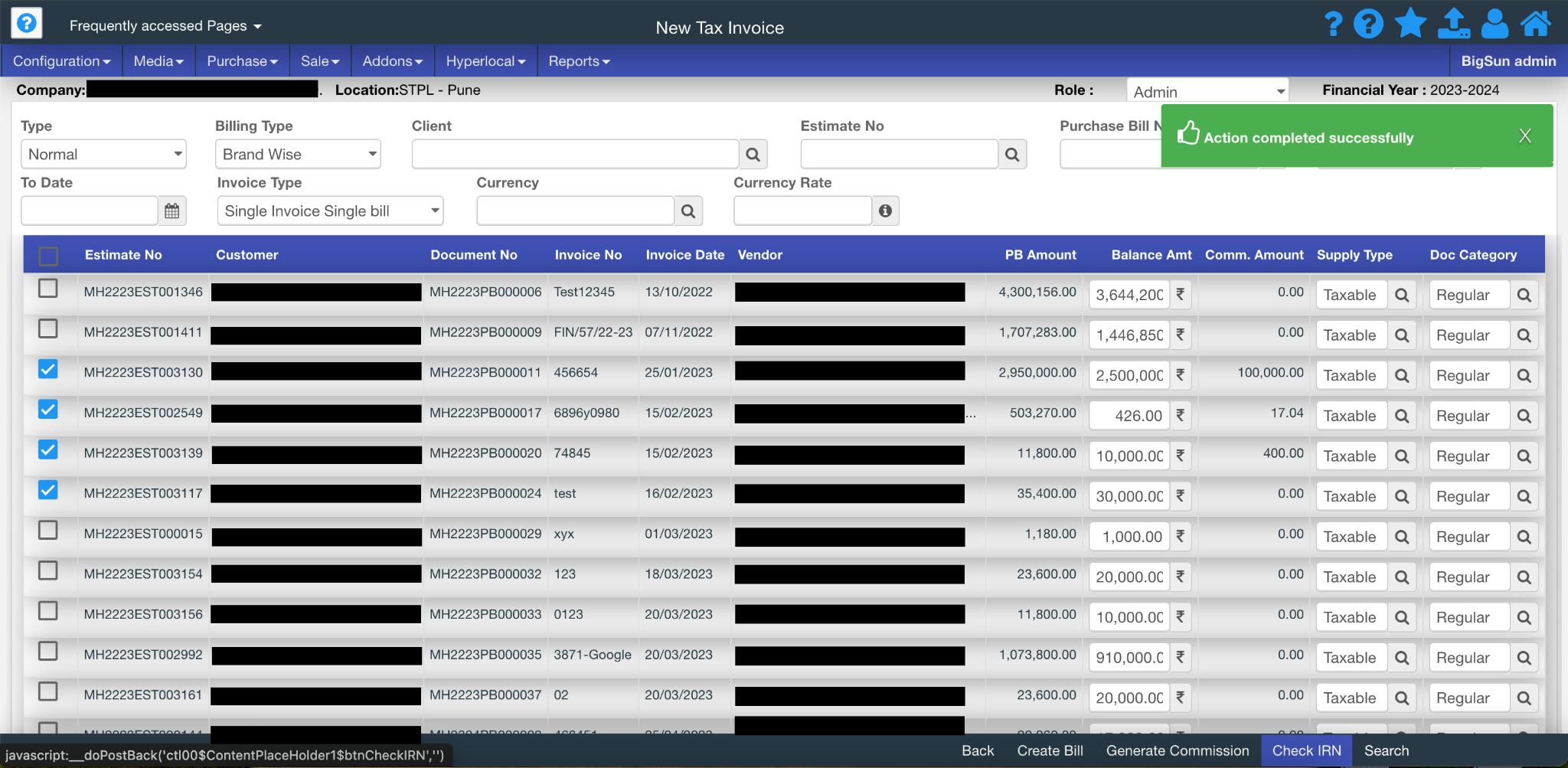Click the Balance Amt field showing 426.00

[x=1129, y=416]
